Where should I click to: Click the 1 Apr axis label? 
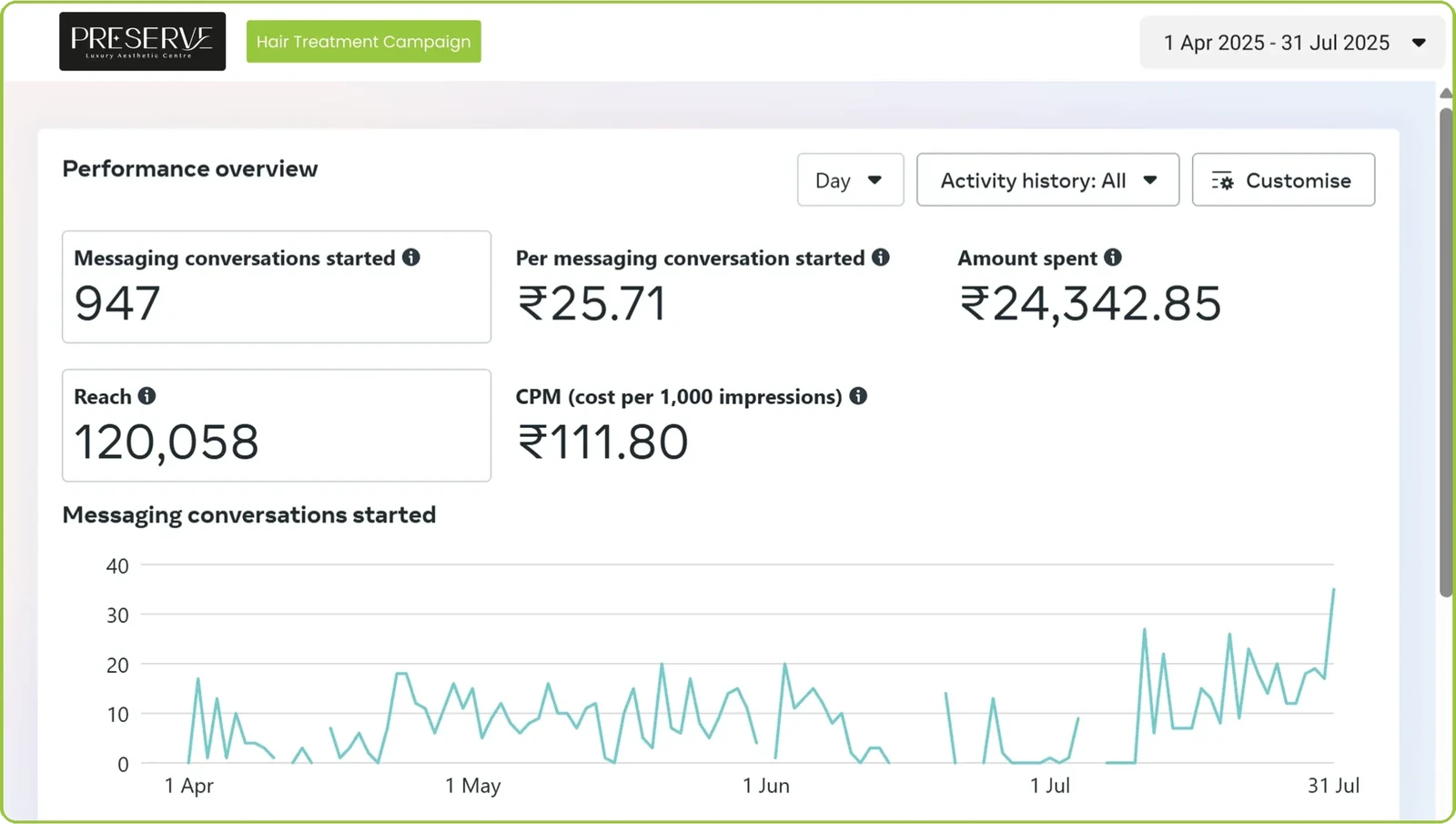[188, 786]
